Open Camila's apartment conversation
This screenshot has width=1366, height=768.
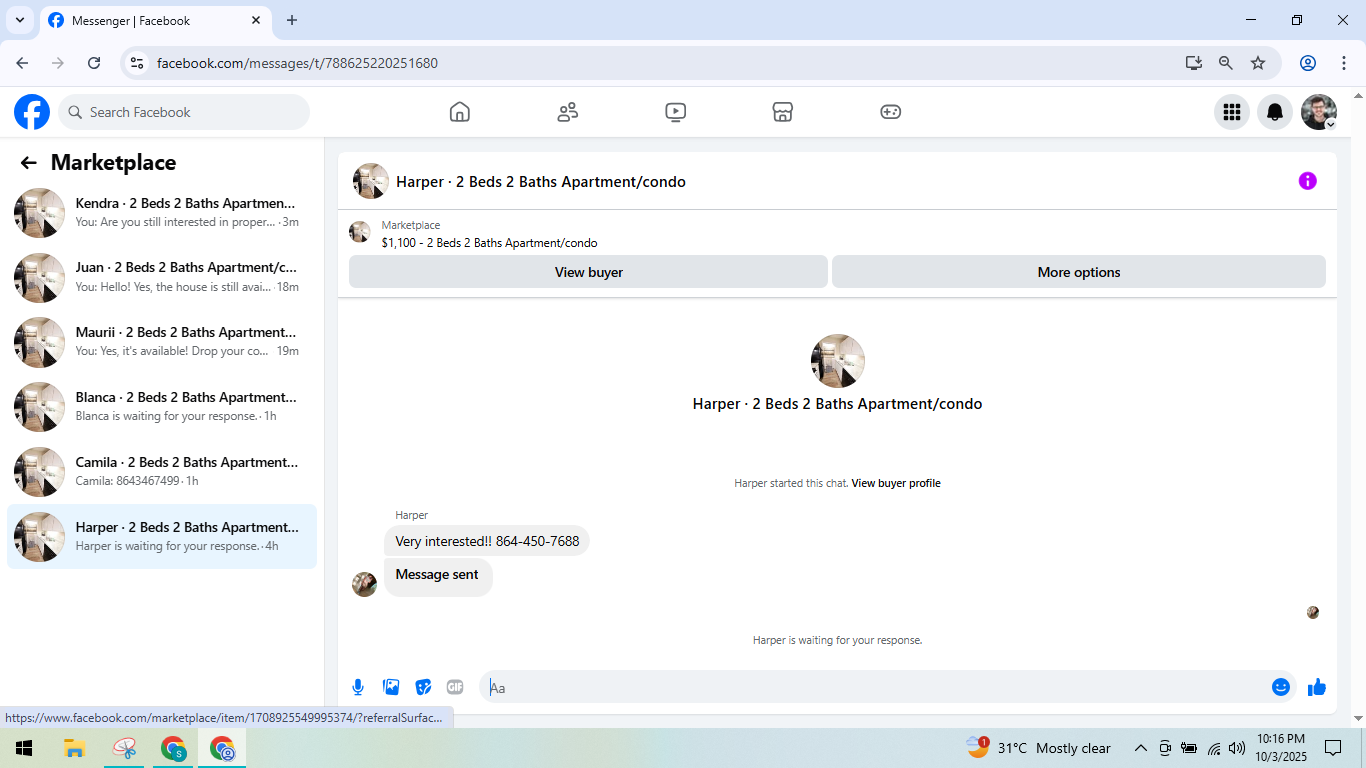coord(162,472)
